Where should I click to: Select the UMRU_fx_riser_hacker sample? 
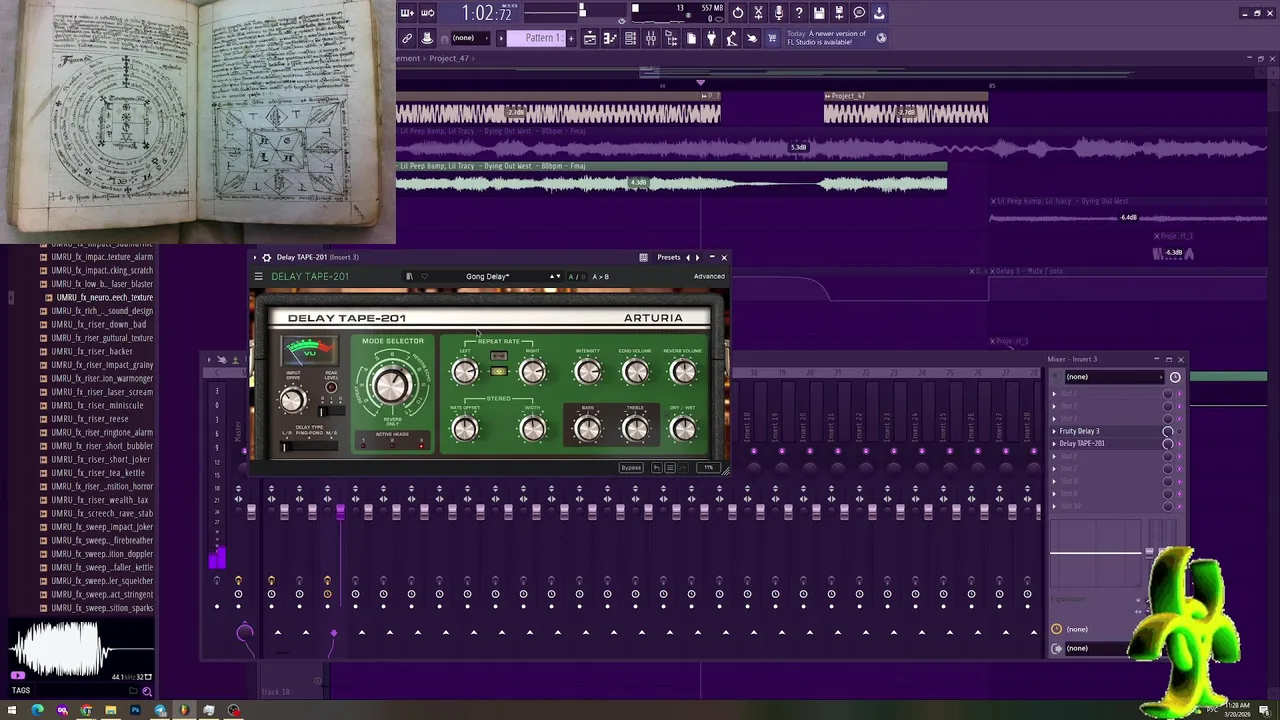point(92,351)
